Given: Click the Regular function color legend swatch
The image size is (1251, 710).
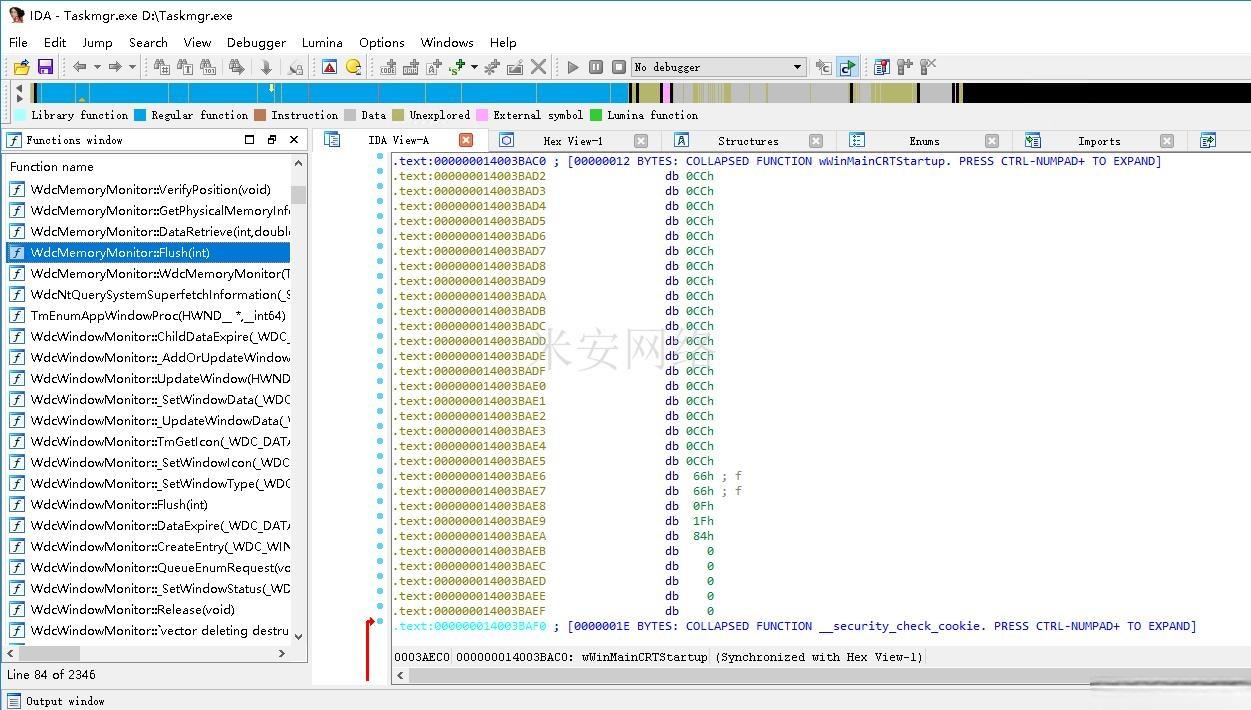Looking at the screenshot, I should coord(140,115).
